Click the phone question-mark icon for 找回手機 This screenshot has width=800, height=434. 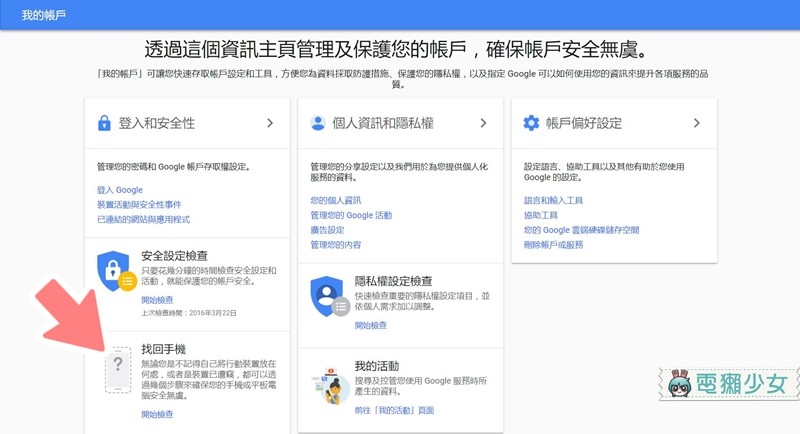point(118,370)
